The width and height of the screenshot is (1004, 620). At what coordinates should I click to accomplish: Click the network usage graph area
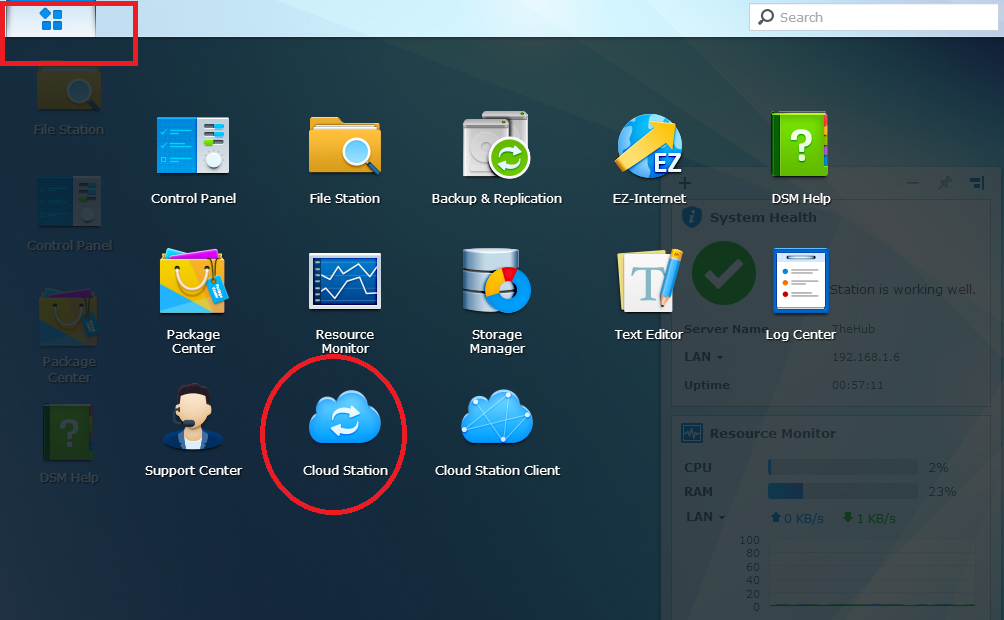tap(873, 573)
